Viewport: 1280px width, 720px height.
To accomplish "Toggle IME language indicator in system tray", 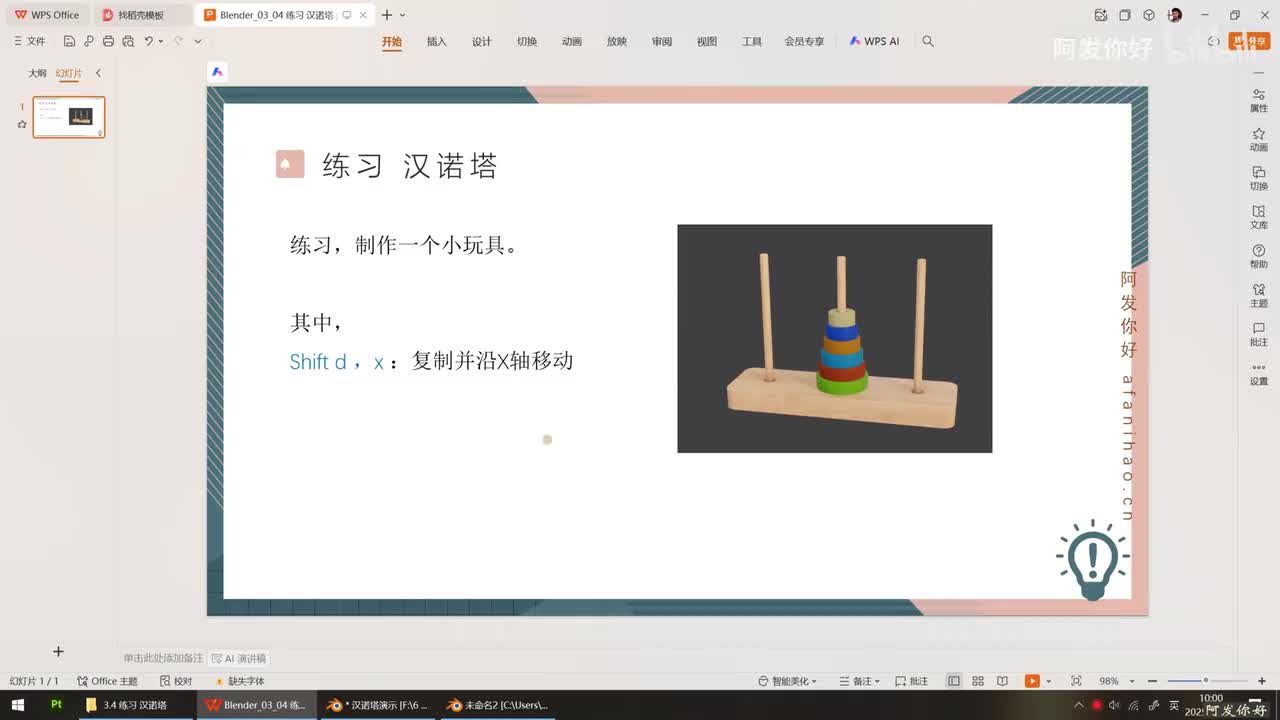I will [1173, 705].
